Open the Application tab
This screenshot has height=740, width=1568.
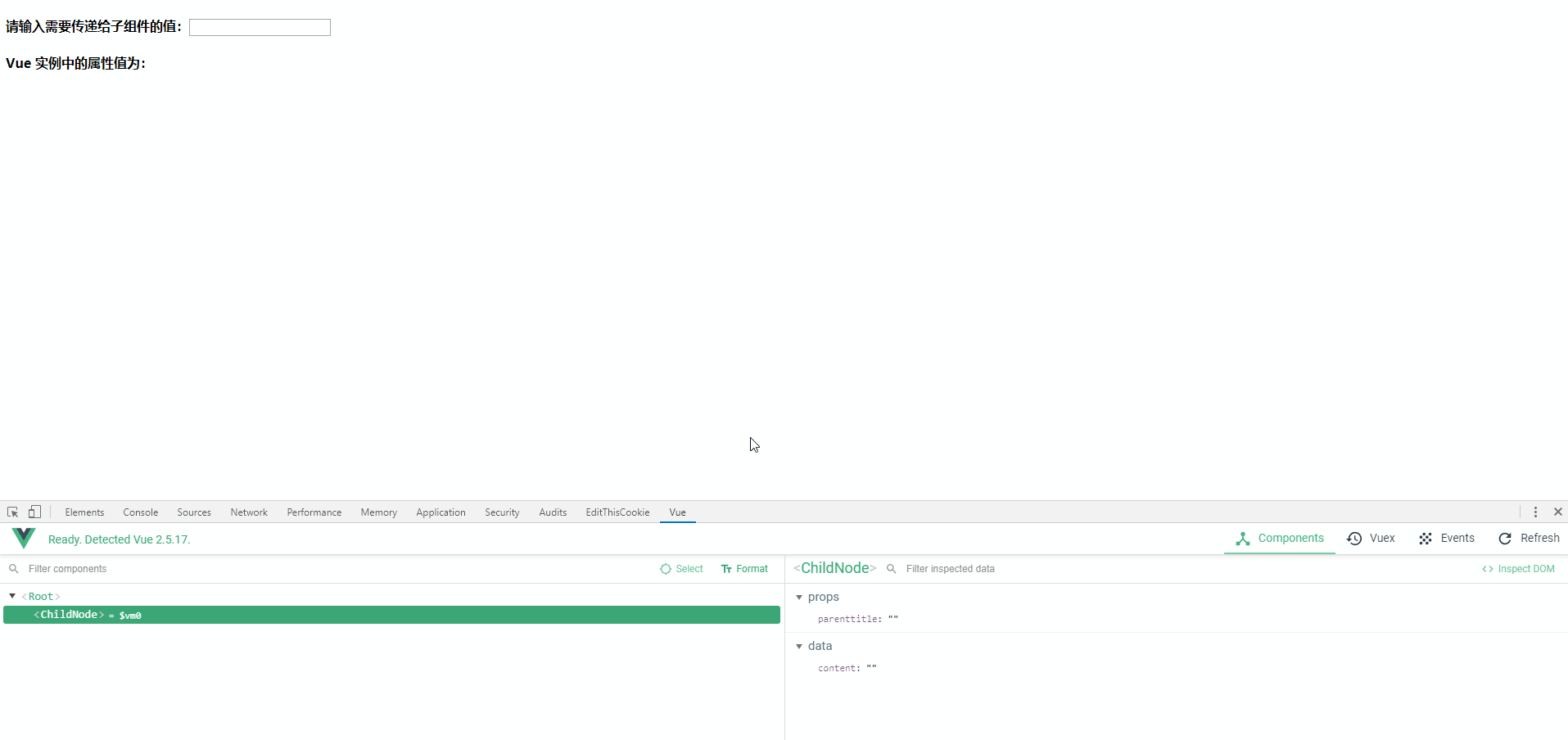(x=441, y=512)
